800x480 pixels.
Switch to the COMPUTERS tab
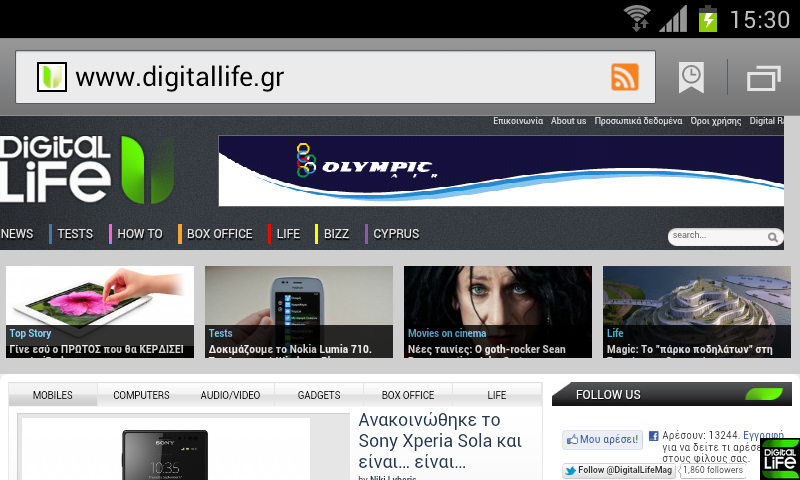pos(141,395)
